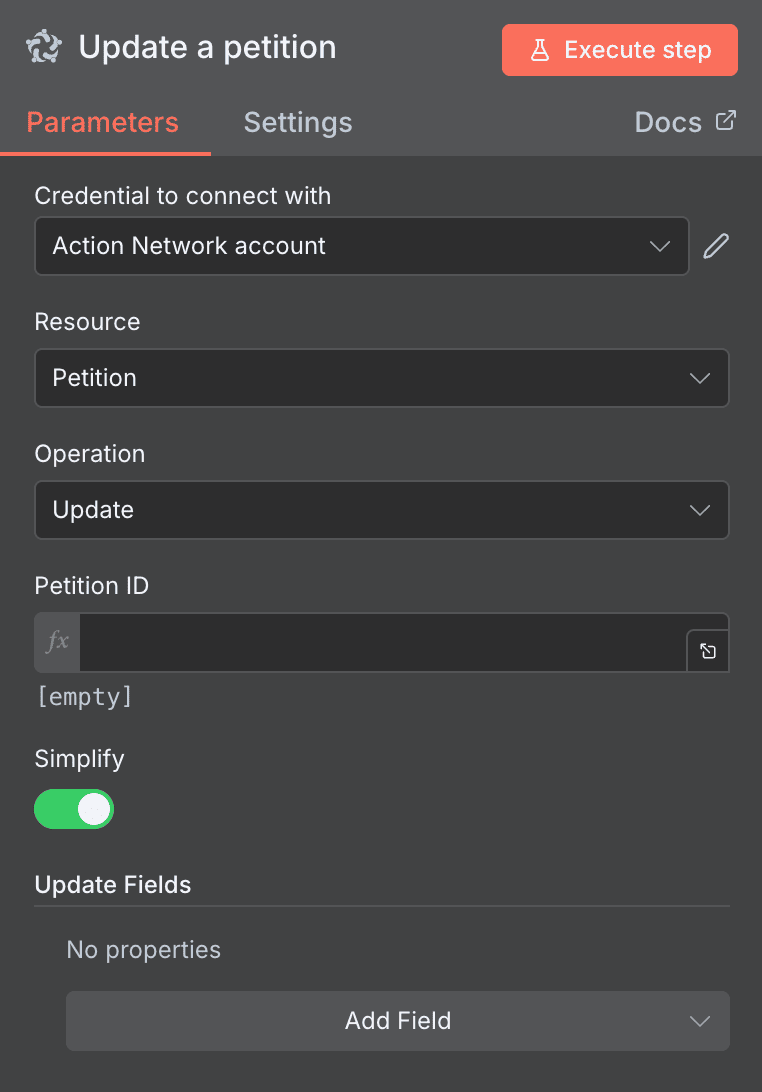The image size is (762, 1092).
Task: Click the chevron arrow in the Resource field
Action: pyautogui.click(x=700, y=378)
